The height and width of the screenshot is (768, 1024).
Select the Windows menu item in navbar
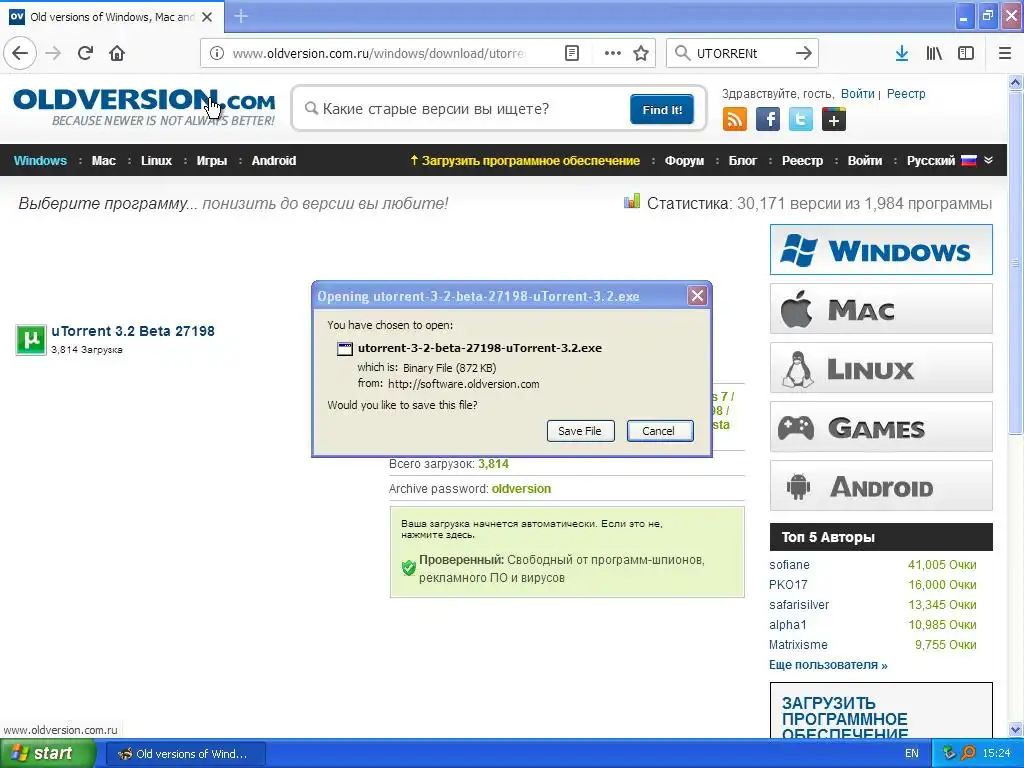[40, 161]
